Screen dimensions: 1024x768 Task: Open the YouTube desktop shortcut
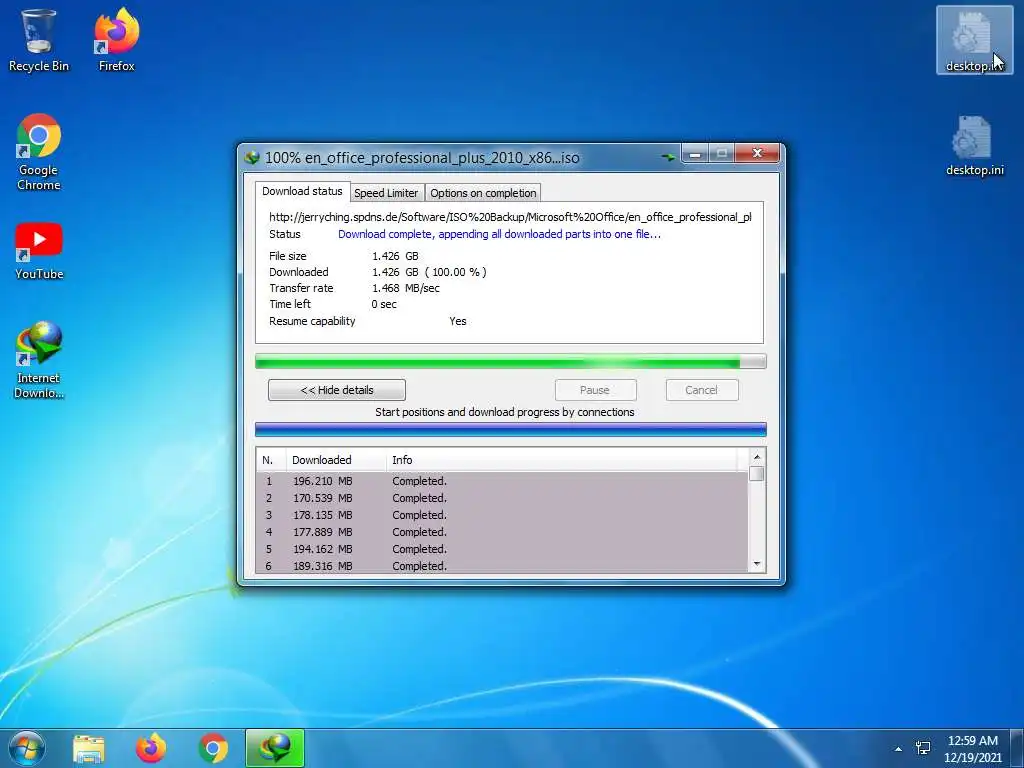[x=39, y=251]
